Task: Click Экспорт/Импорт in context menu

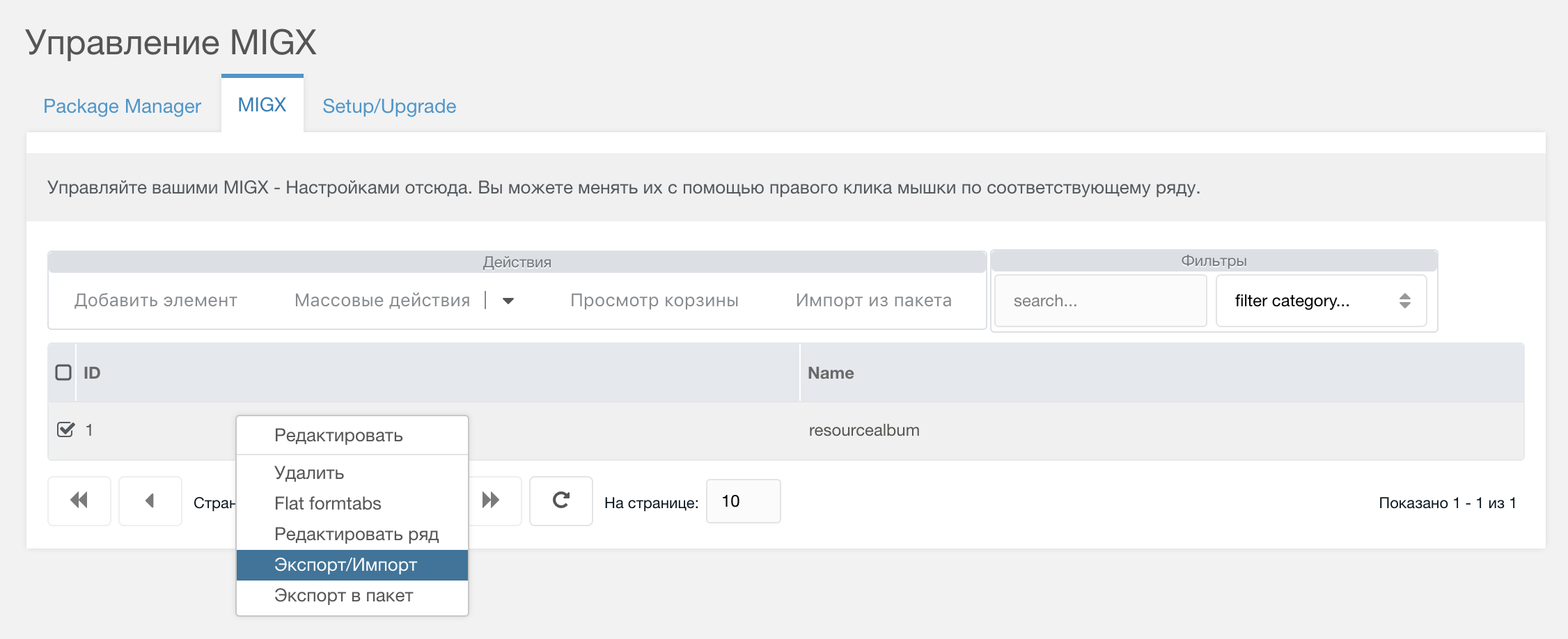Action: coord(352,565)
